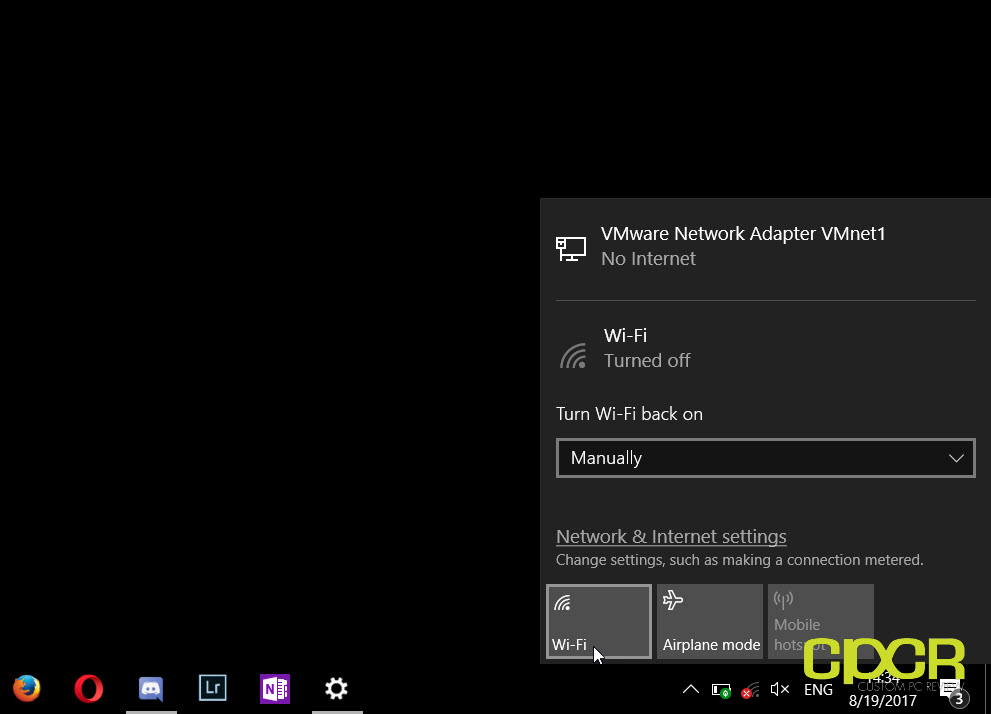Expand hidden icons with the tray chevron

point(691,690)
